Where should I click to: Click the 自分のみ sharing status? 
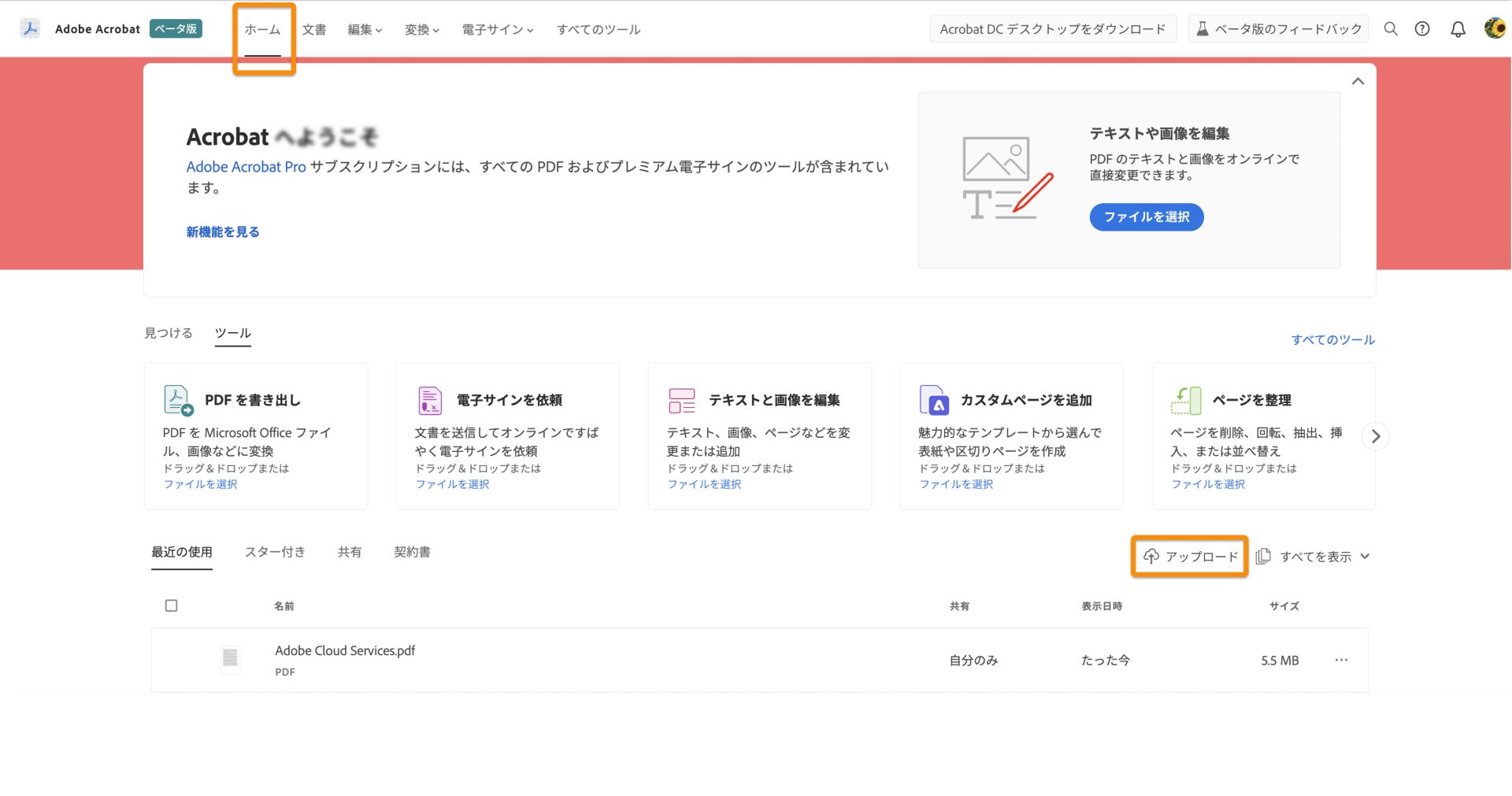pyautogui.click(x=973, y=661)
